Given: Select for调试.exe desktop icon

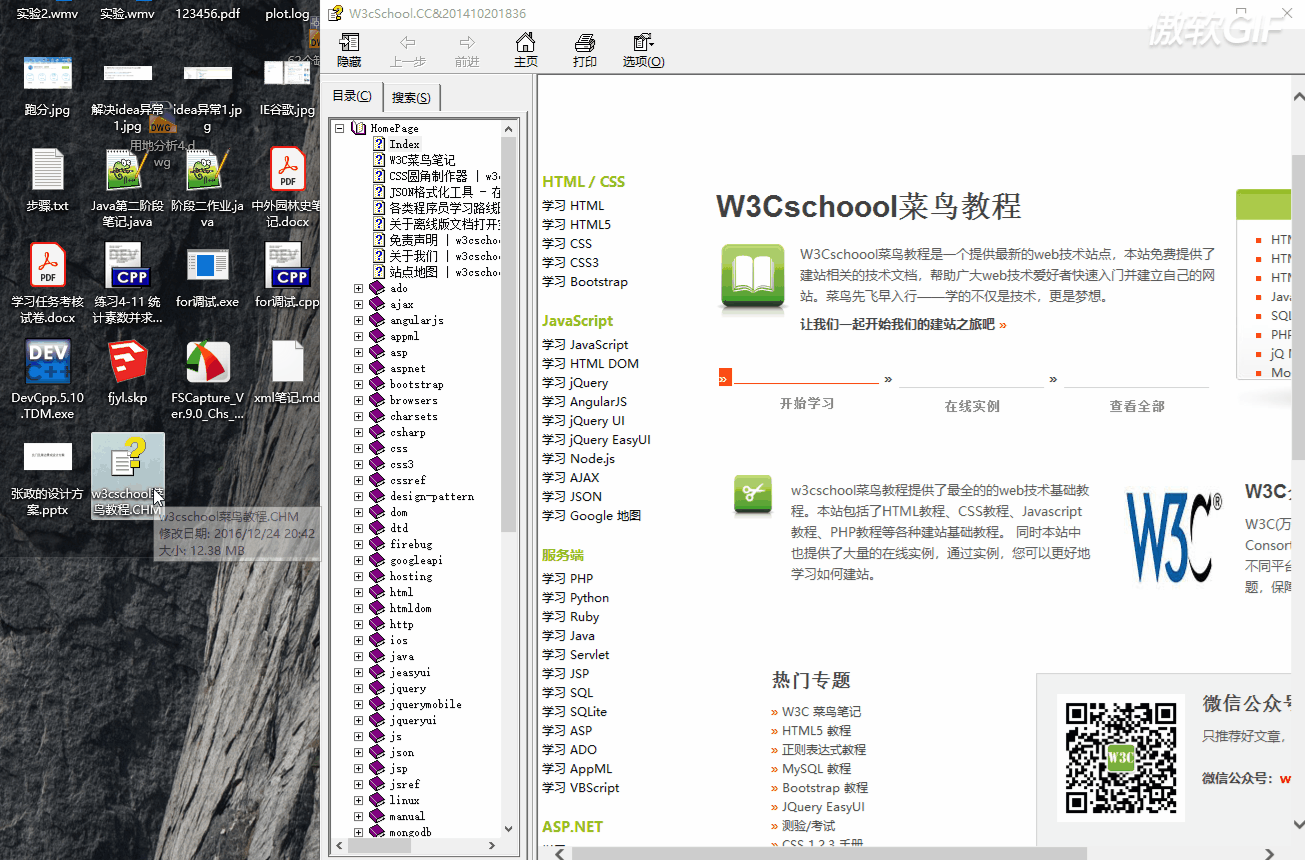Looking at the screenshot, I should [208, 277].
